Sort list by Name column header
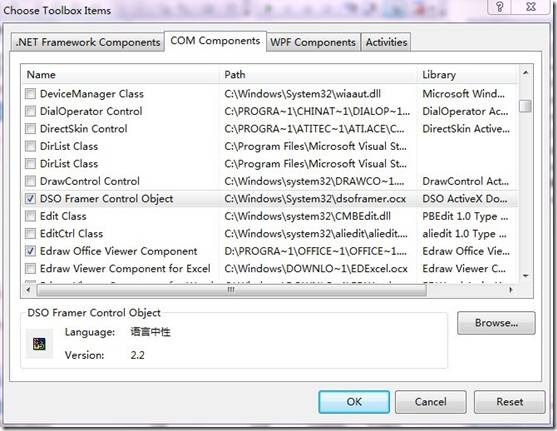 [x=120, y=75]
